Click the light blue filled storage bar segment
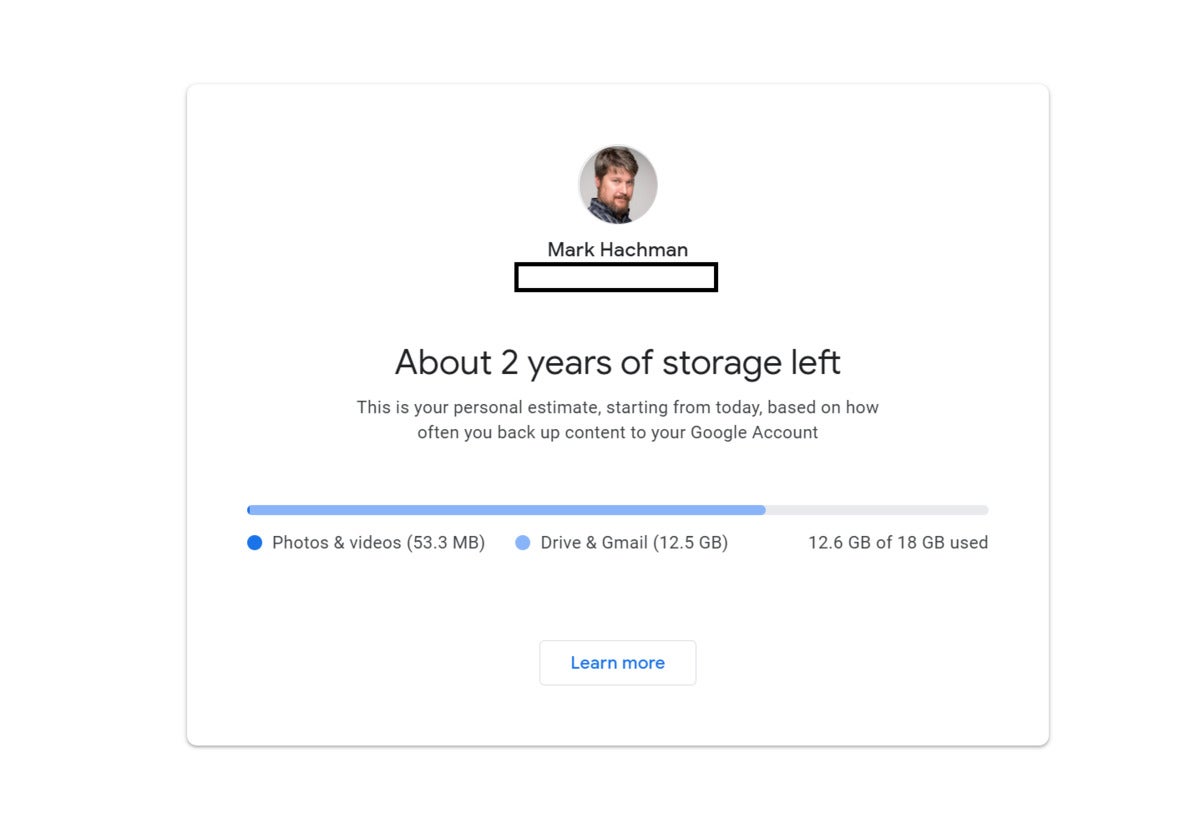The image size is (1200, 834). point(508,510)
